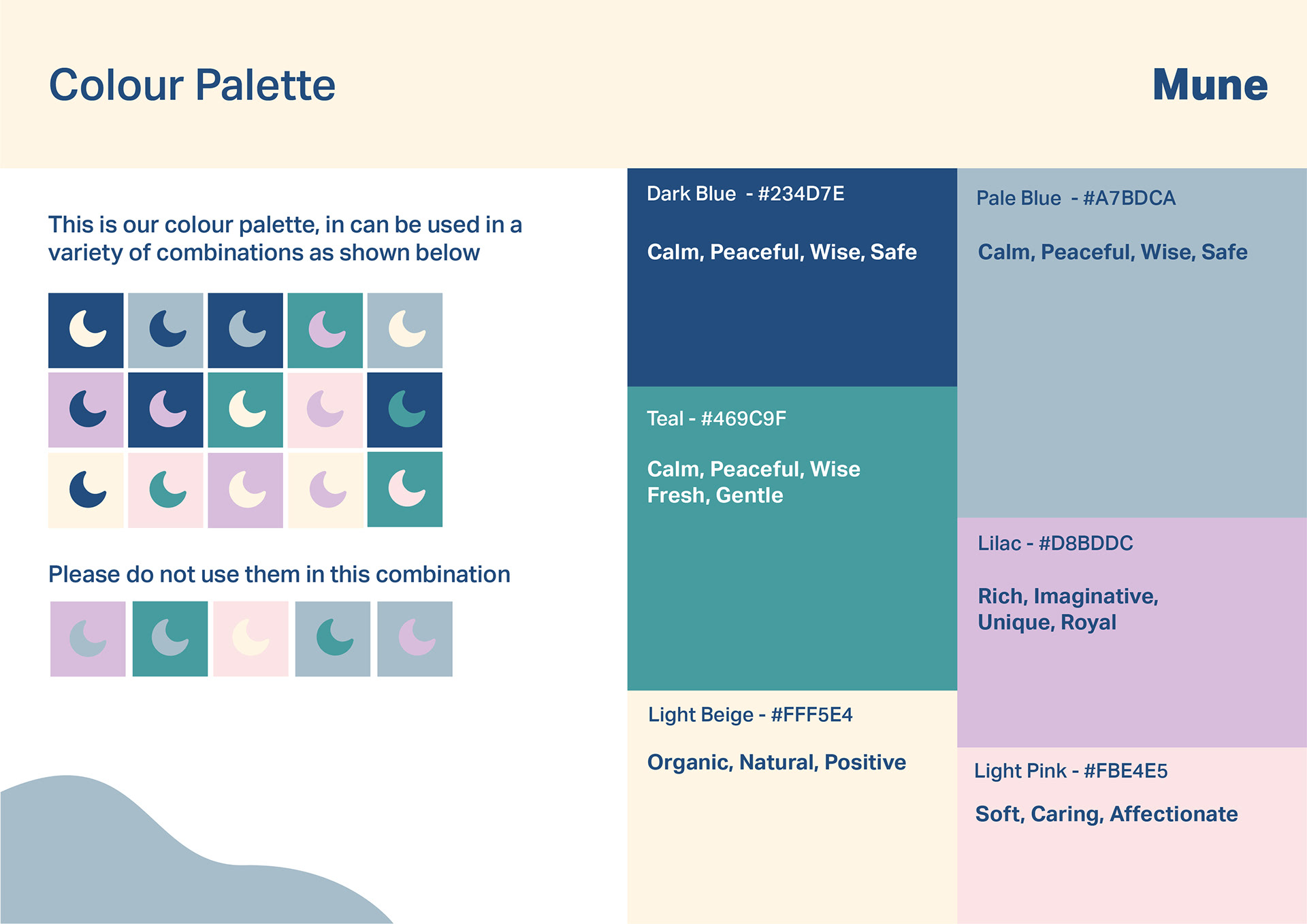Screen dimensions: 1307x924
Task: Click the 'Please do not use them' caption
Action: coord(279,574)
